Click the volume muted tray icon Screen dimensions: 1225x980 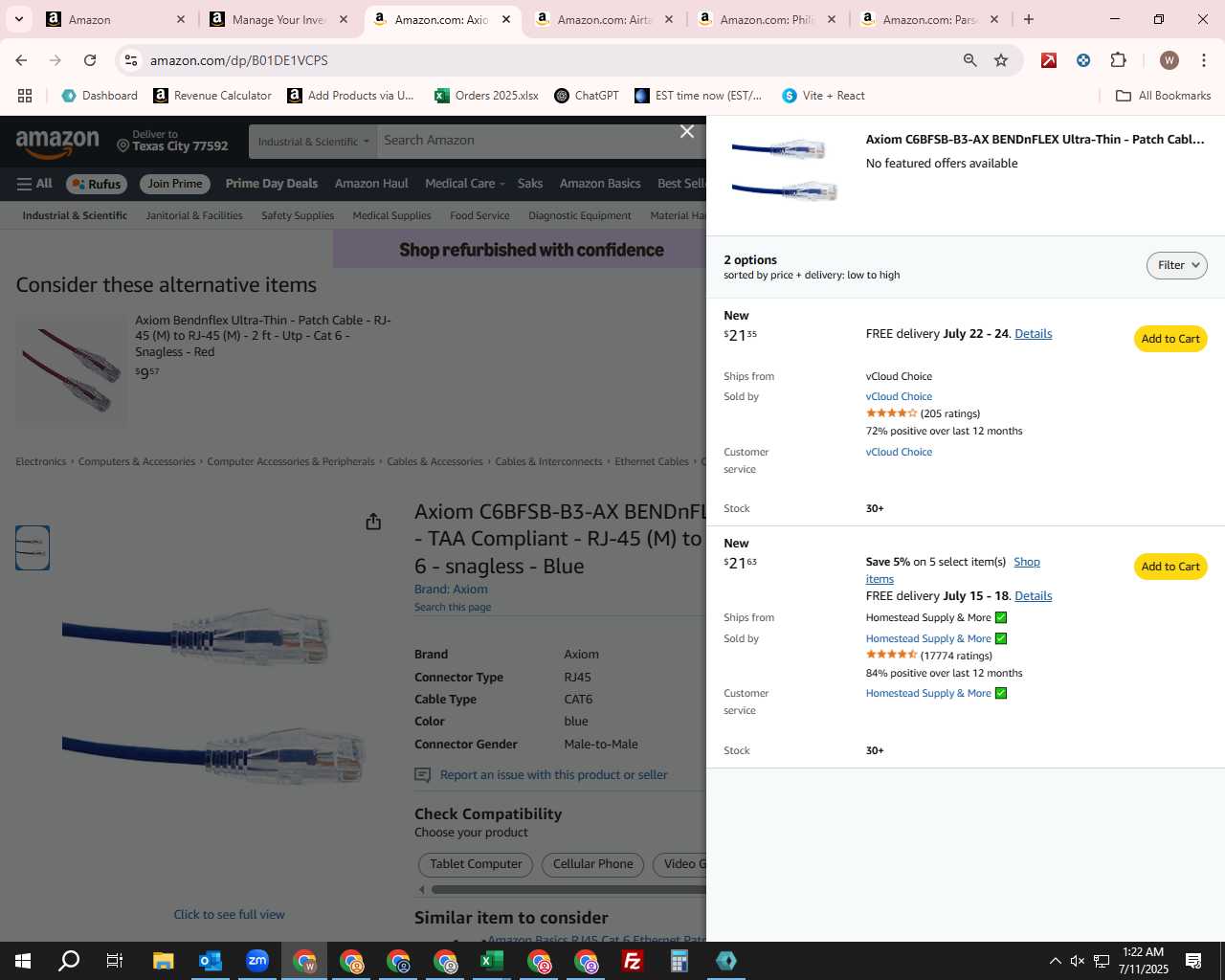click(1078, 961)
